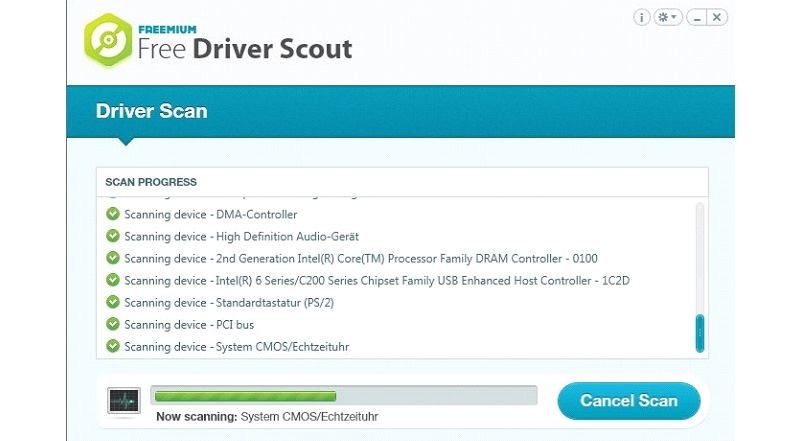Cancel the running driver scan

pyautogui.click(x=629, y=401)
